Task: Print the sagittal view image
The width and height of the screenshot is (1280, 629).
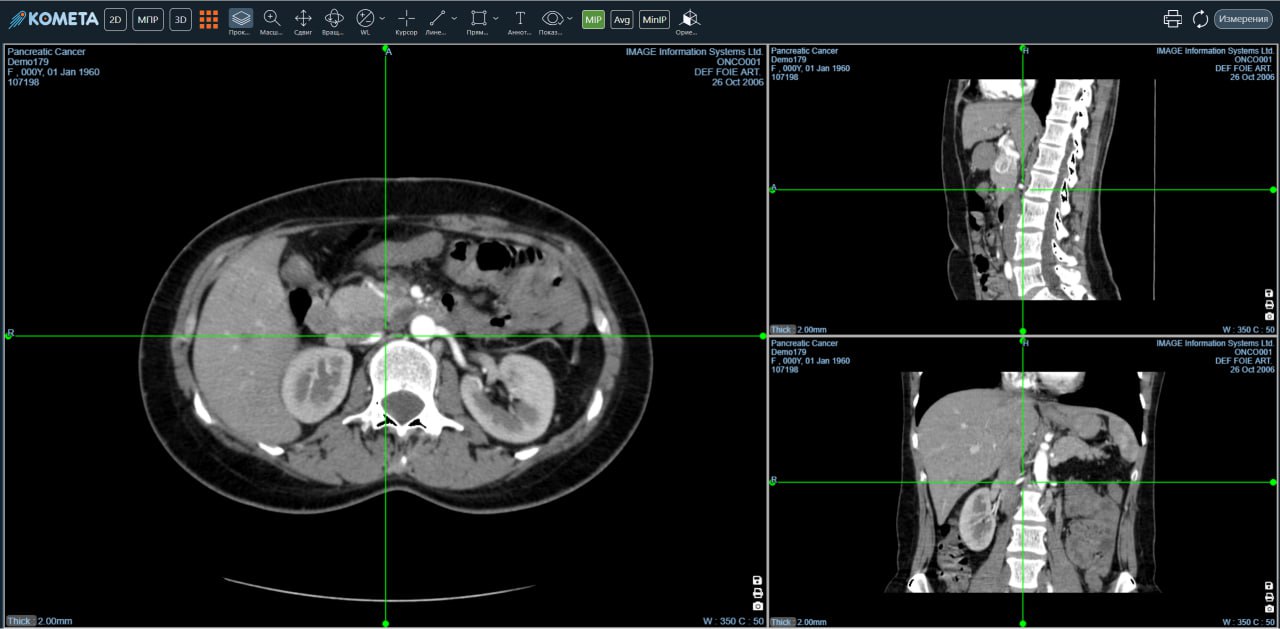Action: pyautogui.click(x=1269, y=304)
